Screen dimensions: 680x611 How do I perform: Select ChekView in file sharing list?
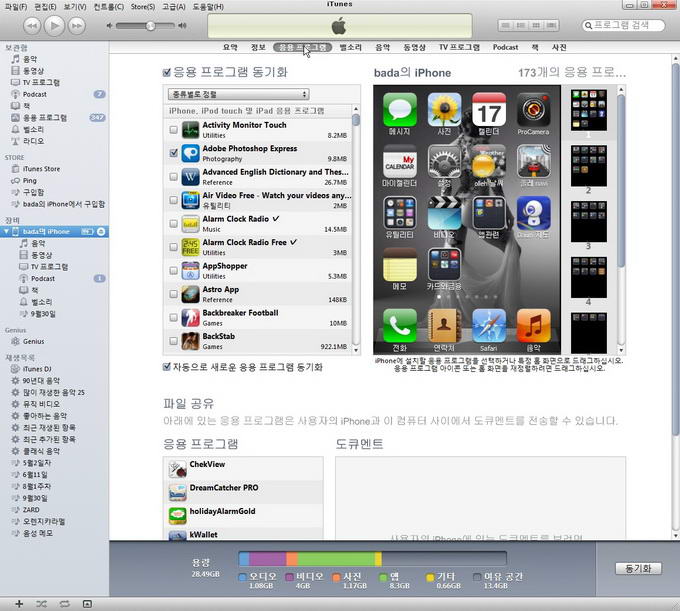tap(243, 468)
